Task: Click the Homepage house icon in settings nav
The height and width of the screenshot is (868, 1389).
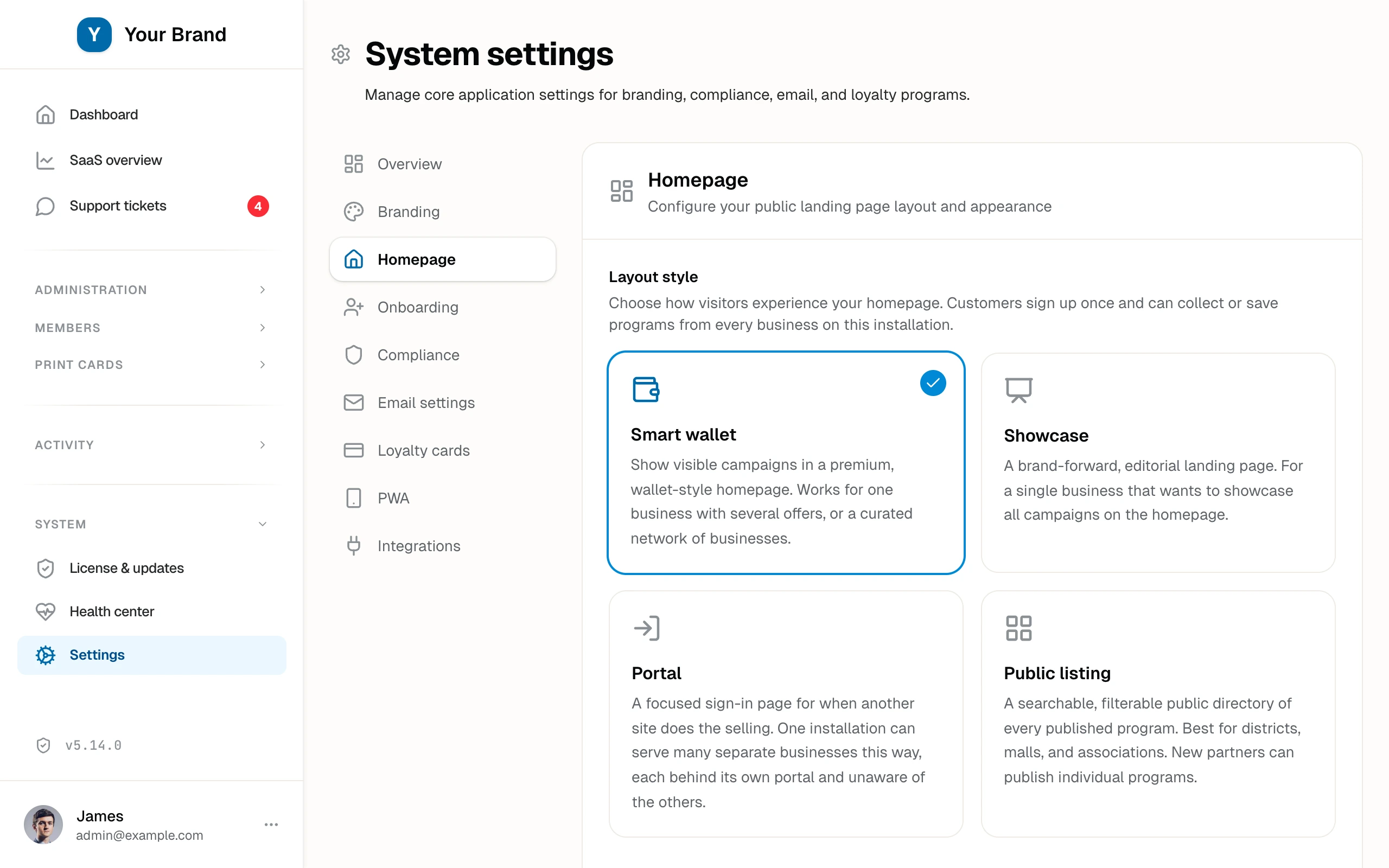Action: [354, 259]
